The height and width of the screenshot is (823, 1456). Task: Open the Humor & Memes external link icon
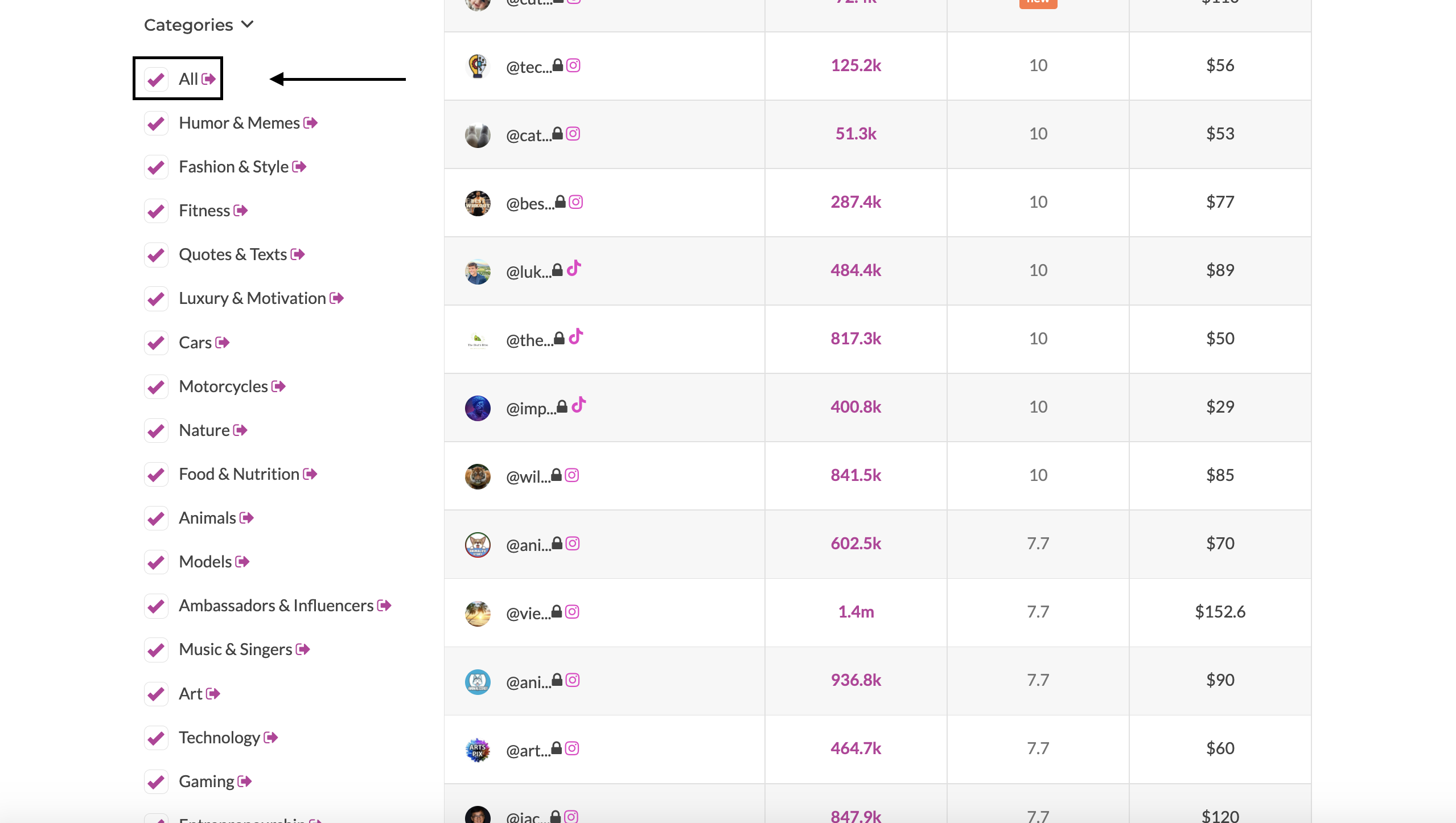[311, 123]
